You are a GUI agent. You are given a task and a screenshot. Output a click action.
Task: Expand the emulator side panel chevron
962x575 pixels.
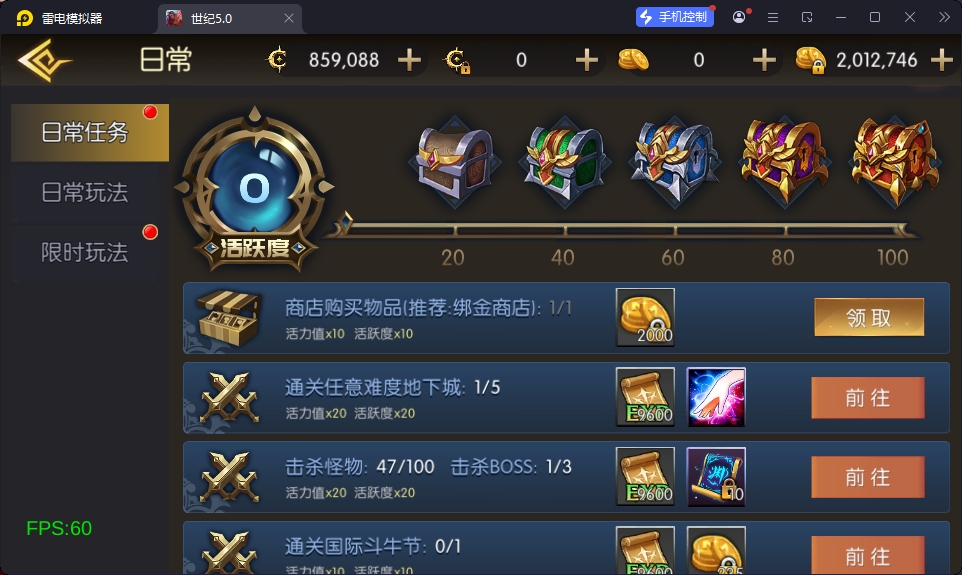point(944,17)
